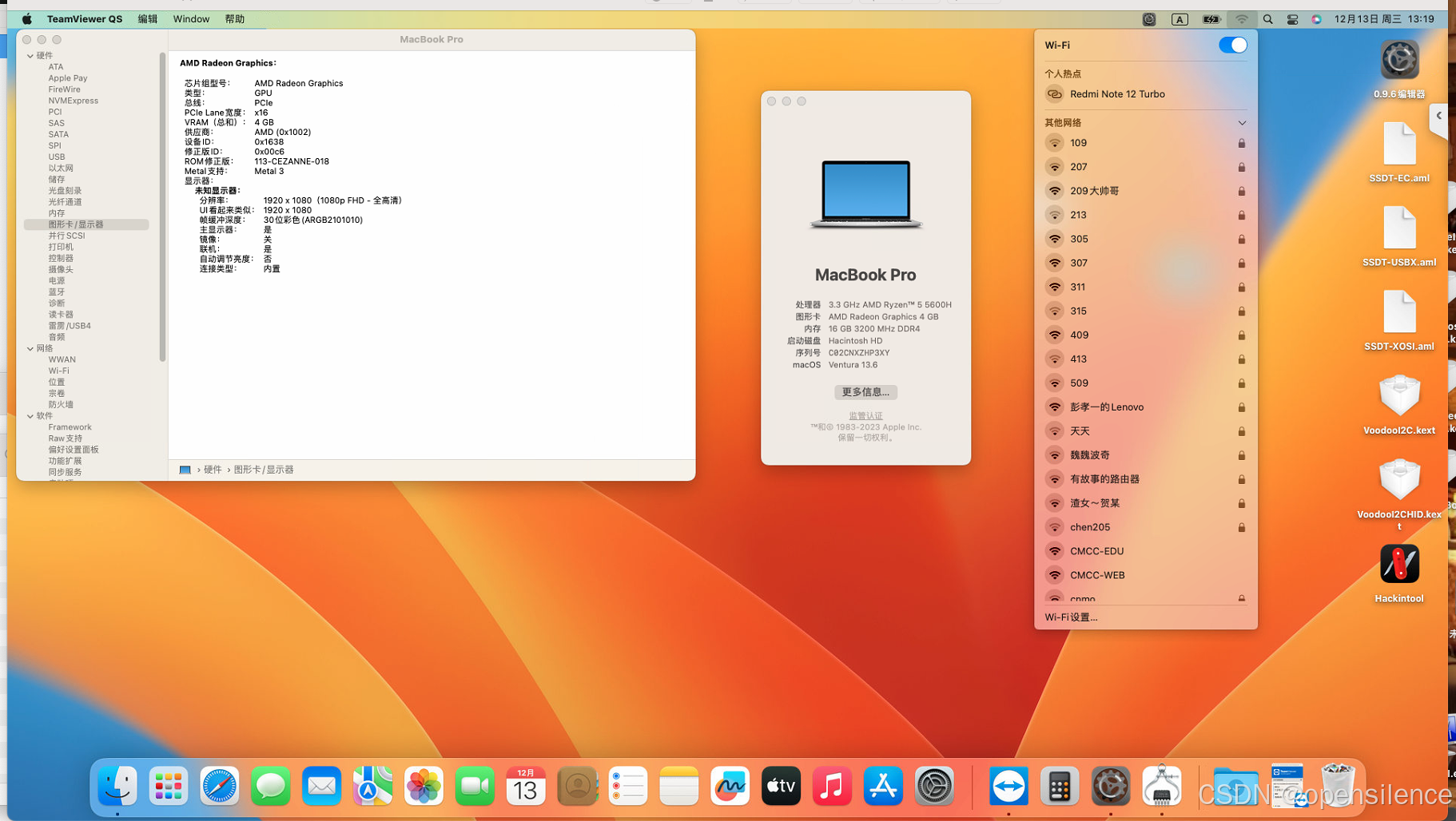Collapse 其他网络 section chevron
This screenshot has width=1456, height=821.
coord(1242,123)
